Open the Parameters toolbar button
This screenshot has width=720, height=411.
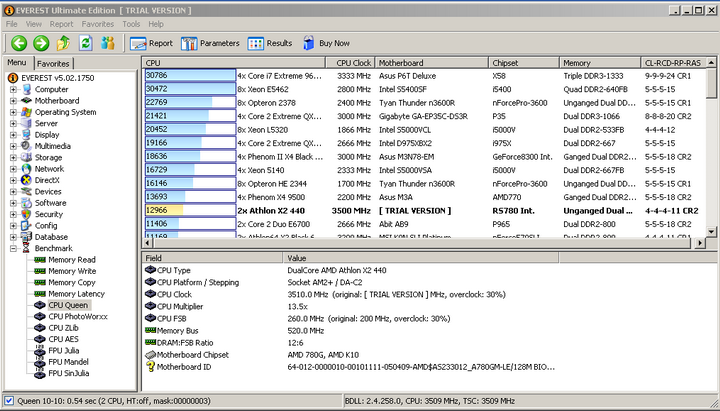[x=210, y=43]
